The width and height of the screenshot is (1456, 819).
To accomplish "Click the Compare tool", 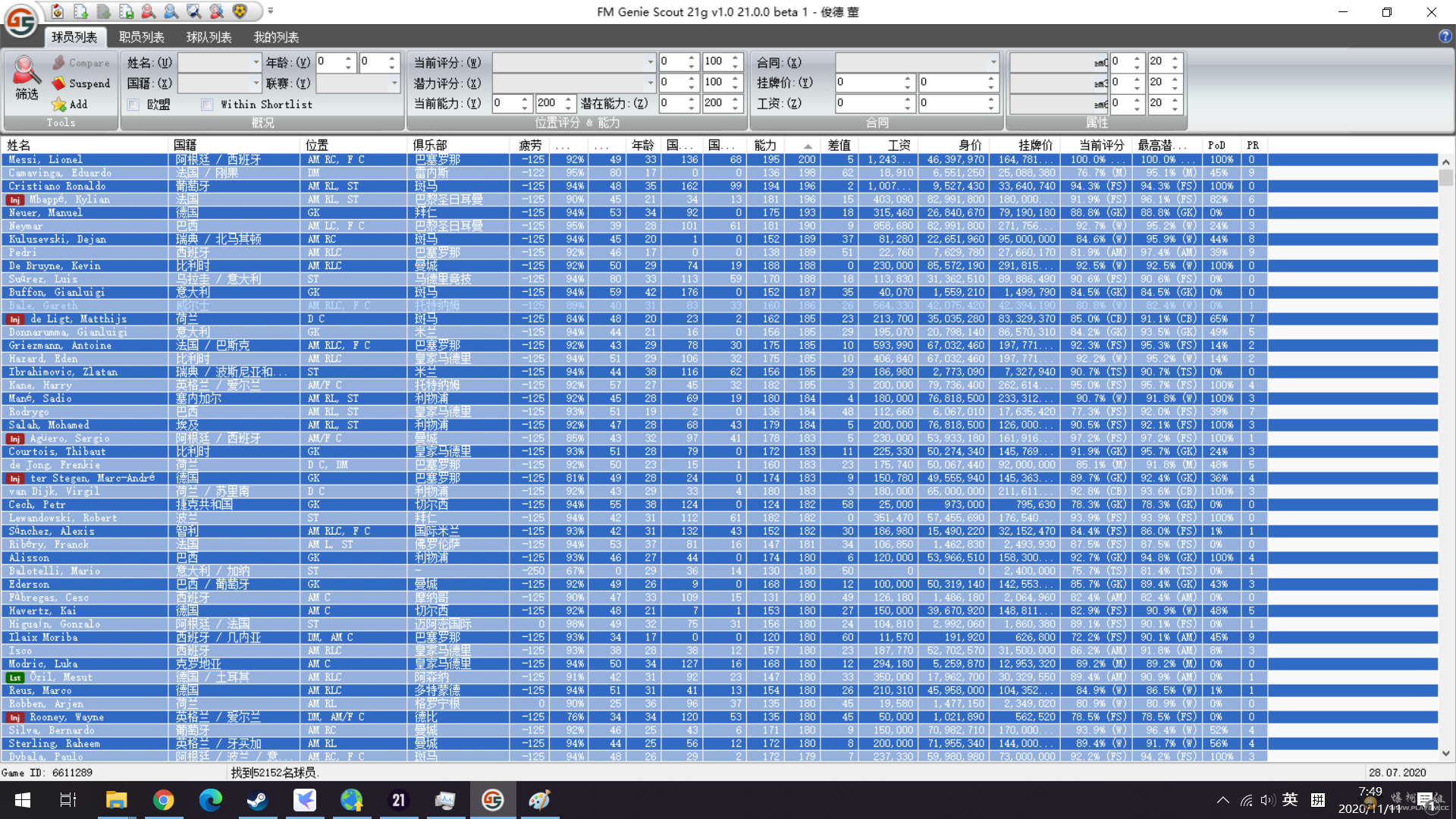I will pos(81,63).
